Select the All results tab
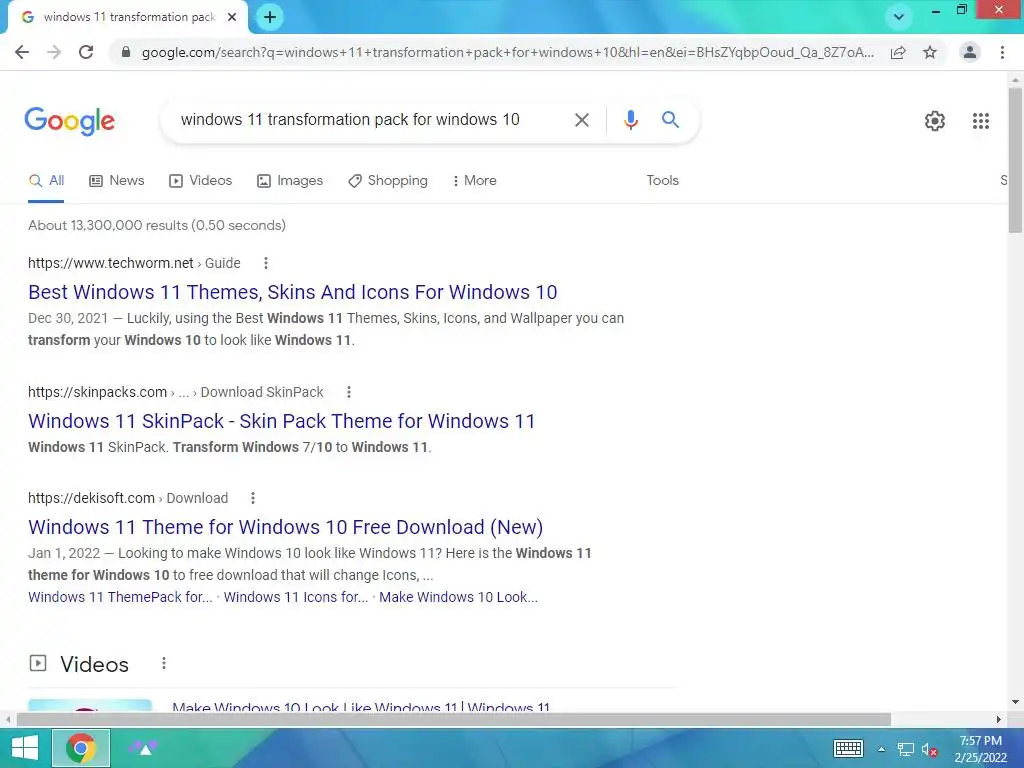1024x768 pixels. click(46, 180)
